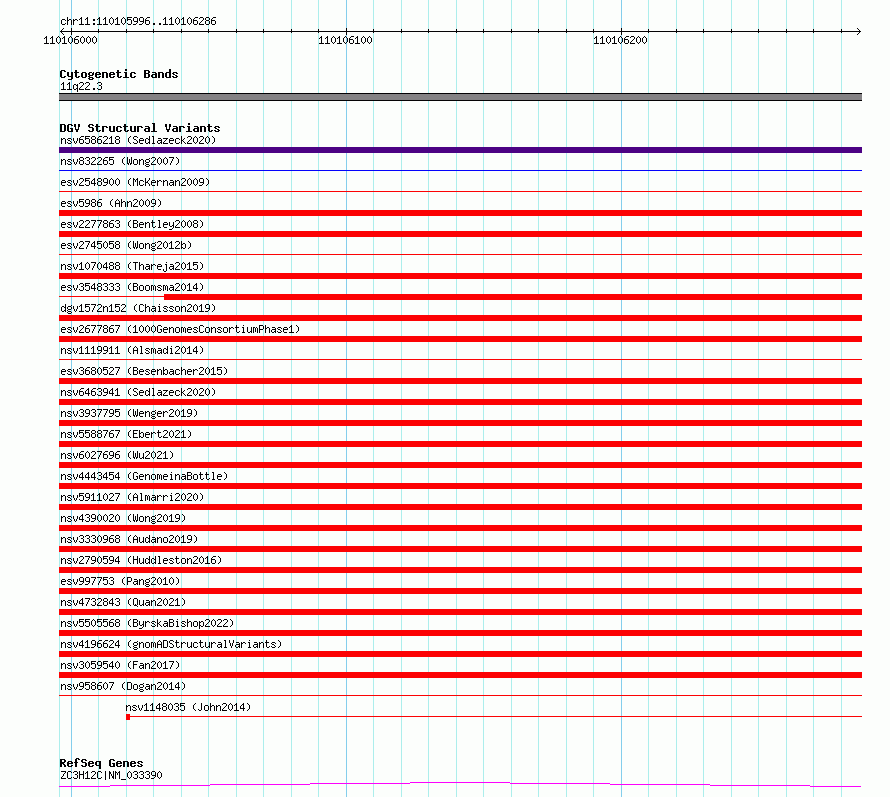
Task: Click the Cytogenetic Bands track title
Action: 119,74
